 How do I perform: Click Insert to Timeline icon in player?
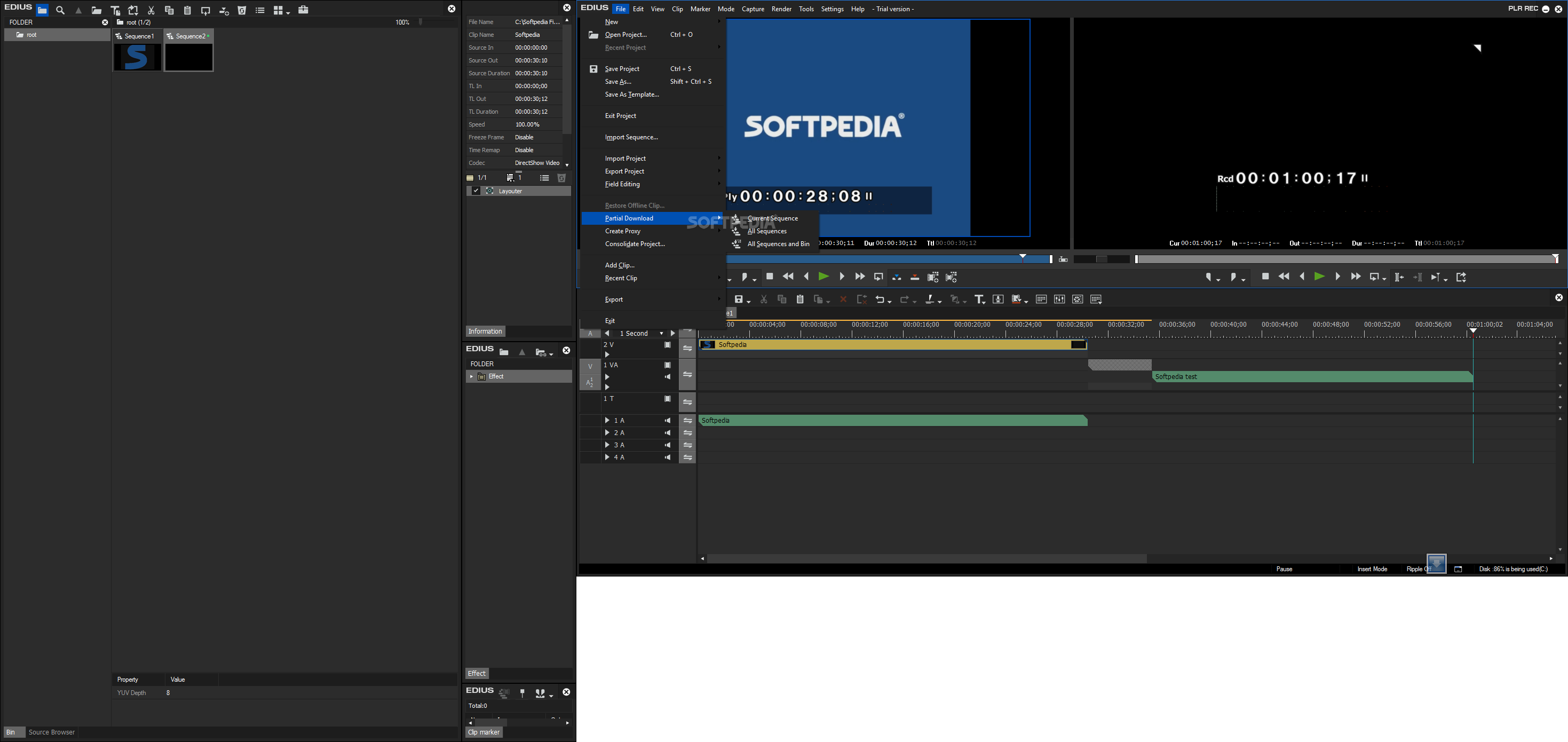(896, 277)
